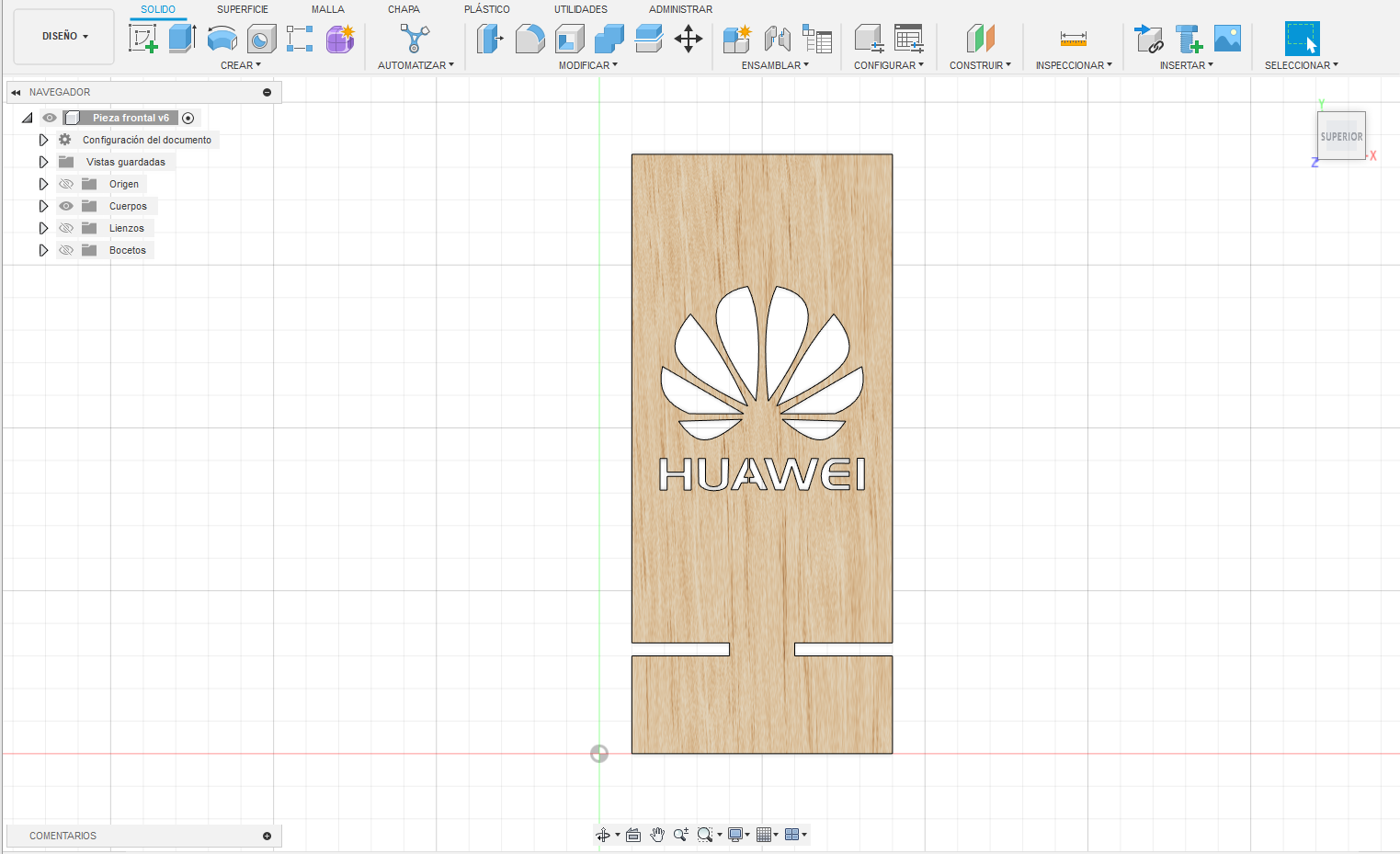Select the Measure tool
The width and height of the screenshot is (1400, 854).
click(1073, 39)
